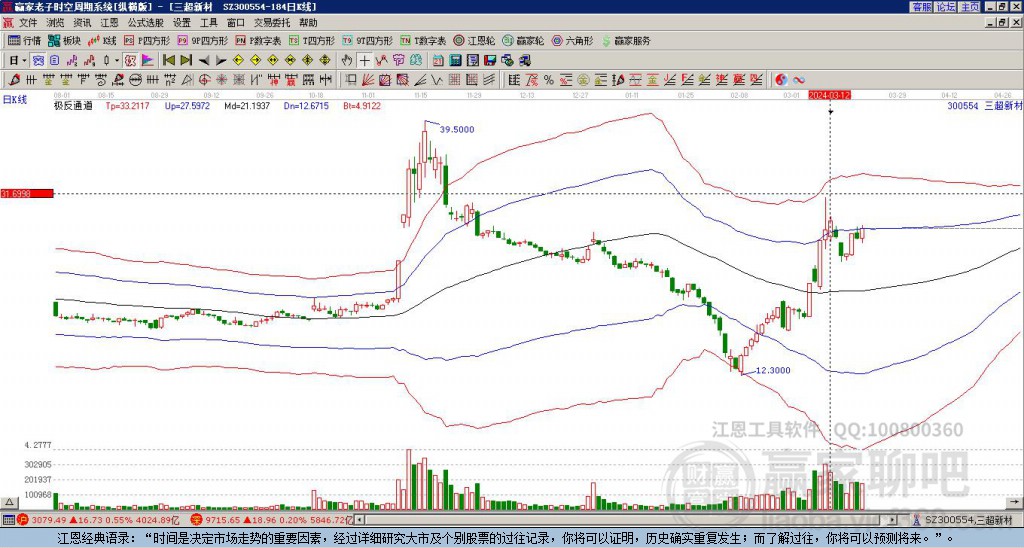
Task: Open the 赢家轮 winner wheel
Action: [523, 40]
